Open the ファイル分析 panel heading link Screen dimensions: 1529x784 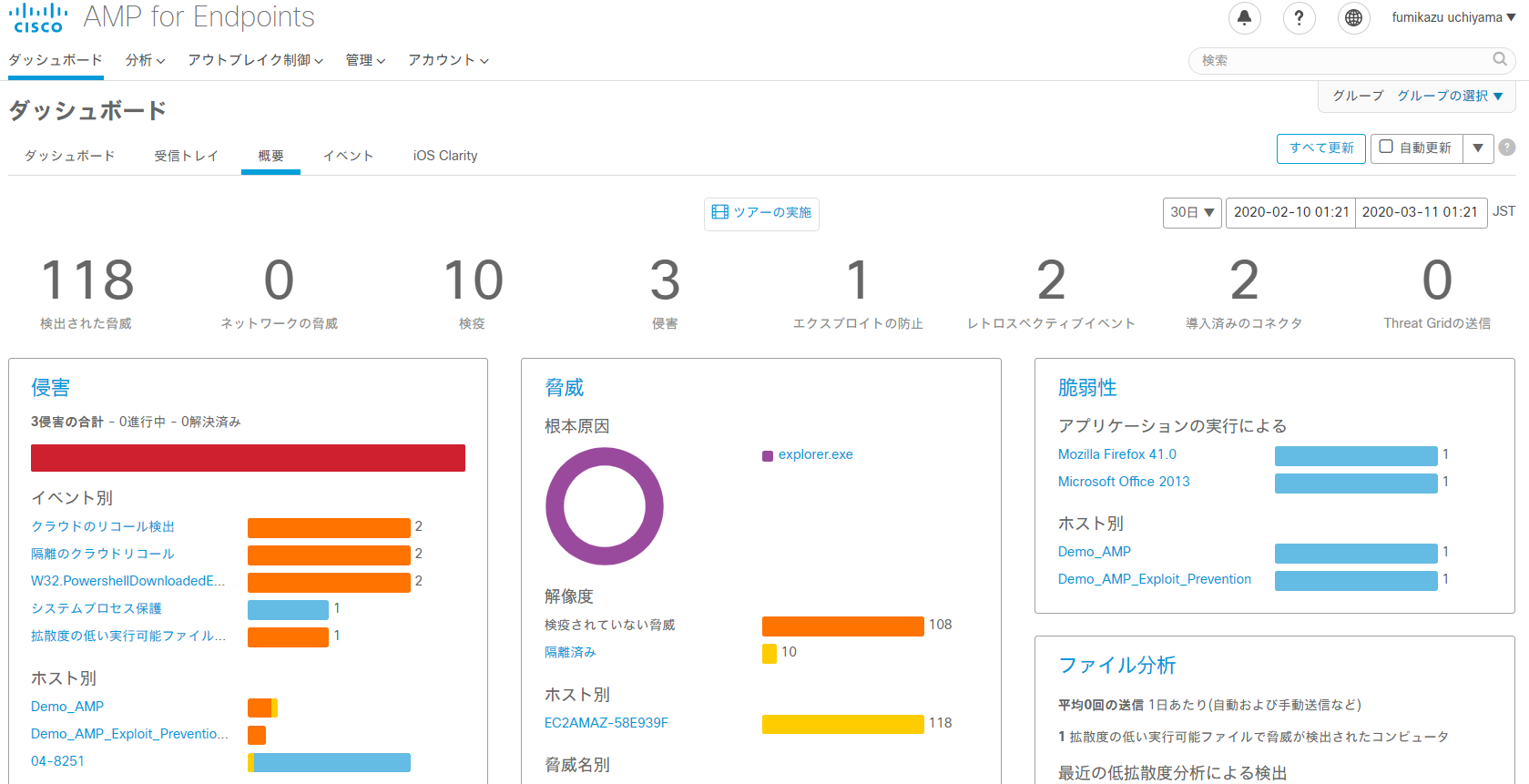click(1117, 666)
